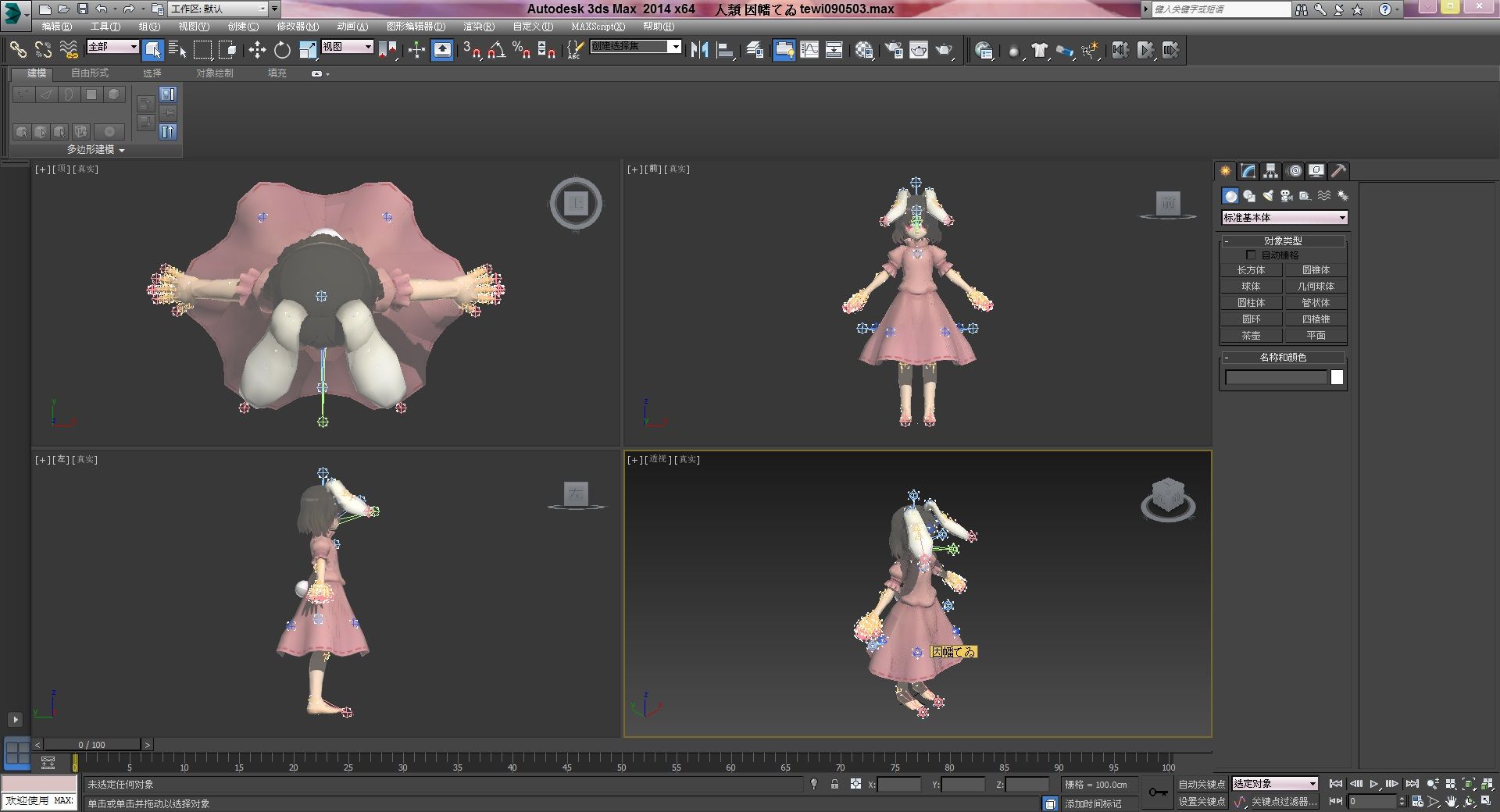Open 工具(T) menu
Image resolution: width=1500 pixels, height=812 pixels.
(105, 27)
